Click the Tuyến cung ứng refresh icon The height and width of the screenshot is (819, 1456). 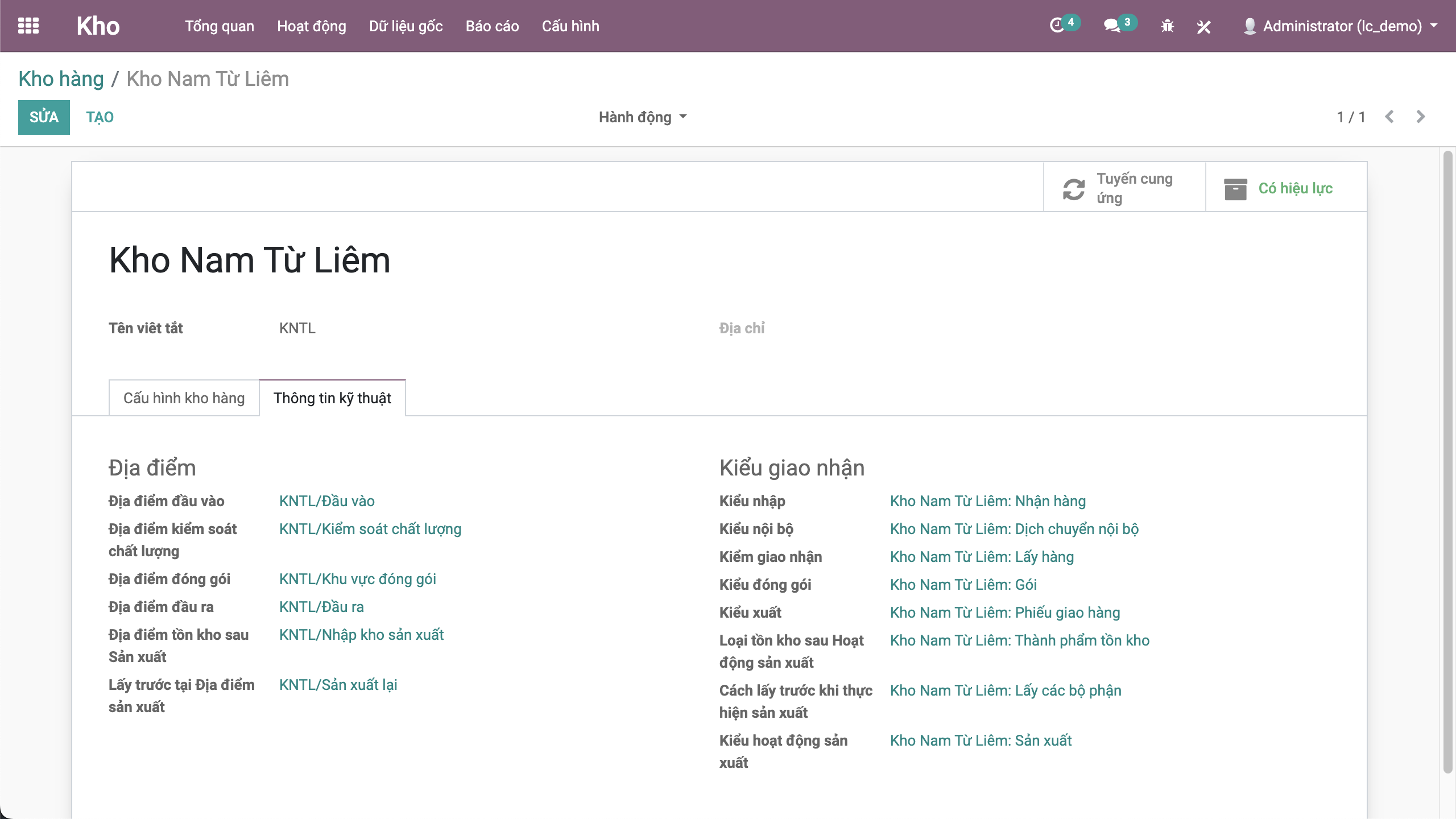[x=1074, y=189]
